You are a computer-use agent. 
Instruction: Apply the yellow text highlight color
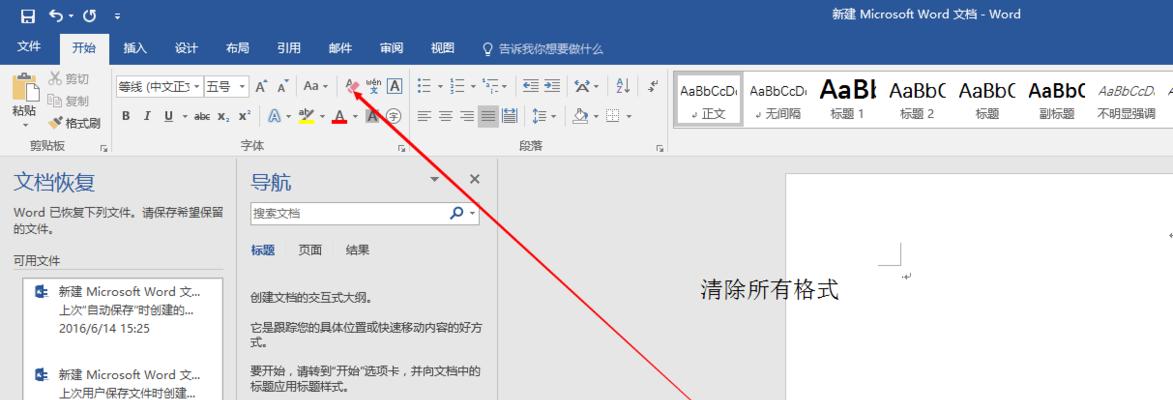click(305, 116)
